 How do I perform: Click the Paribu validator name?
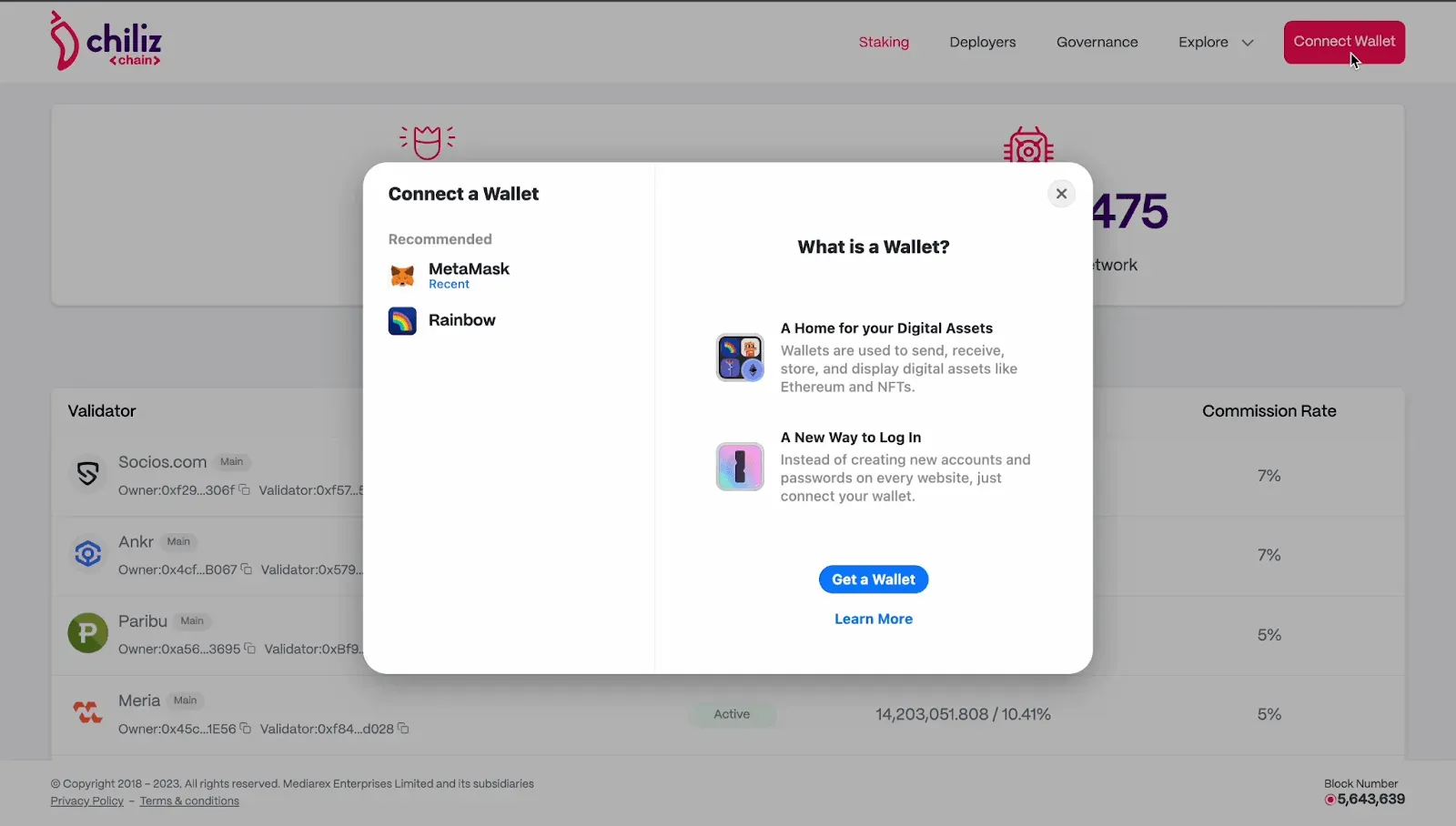[x=143, y=621]
